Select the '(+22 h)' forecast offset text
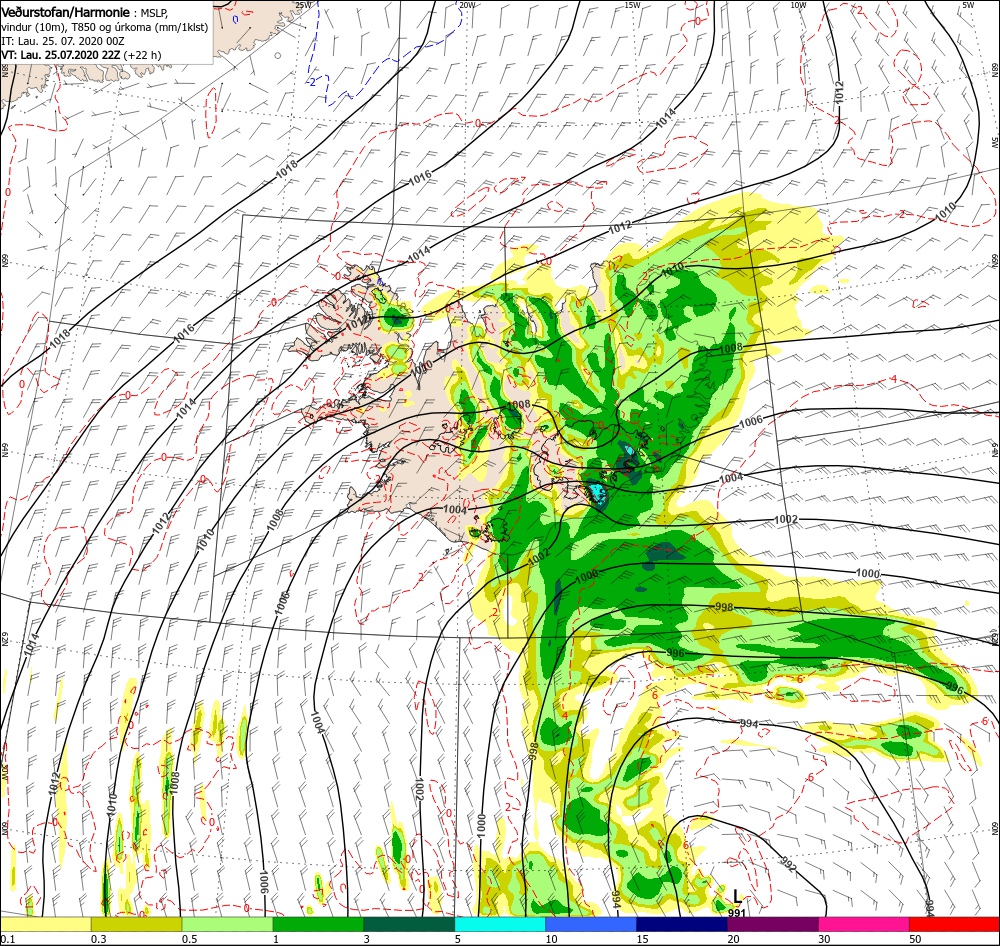Viewport: 1000px width, 946px height. 142,55
